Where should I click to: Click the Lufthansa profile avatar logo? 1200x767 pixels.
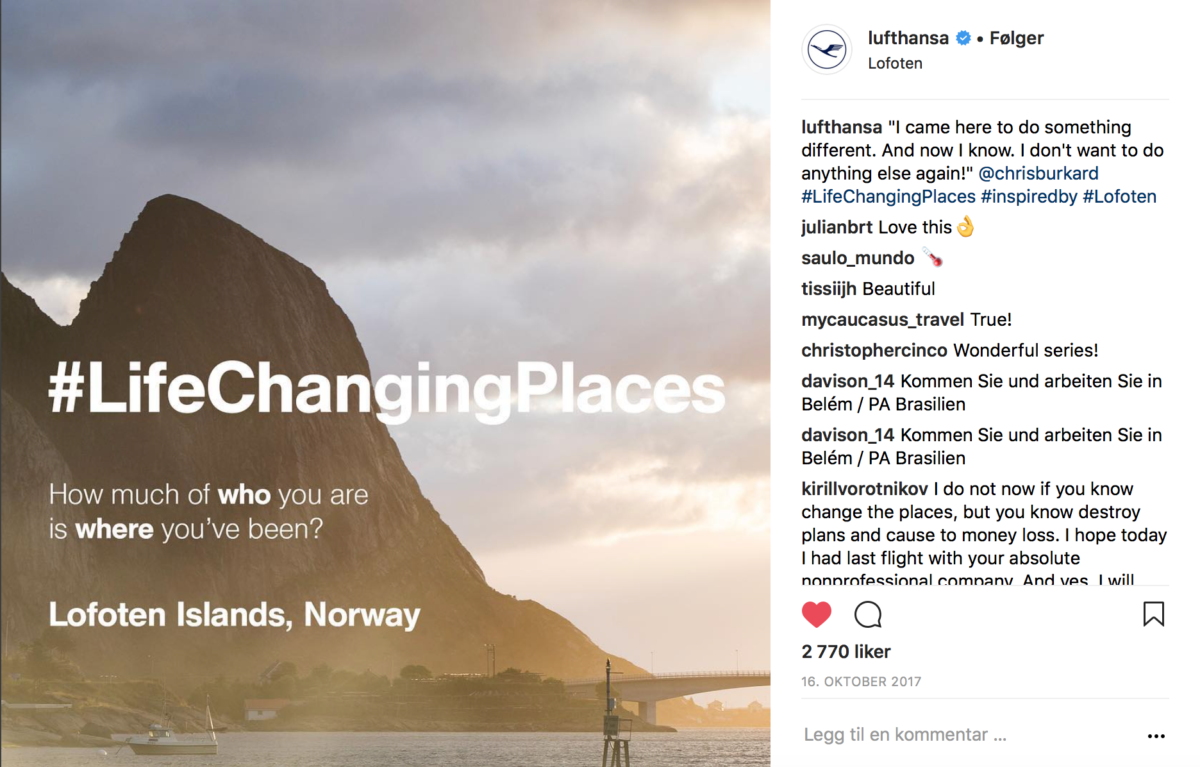coord(828,49)
